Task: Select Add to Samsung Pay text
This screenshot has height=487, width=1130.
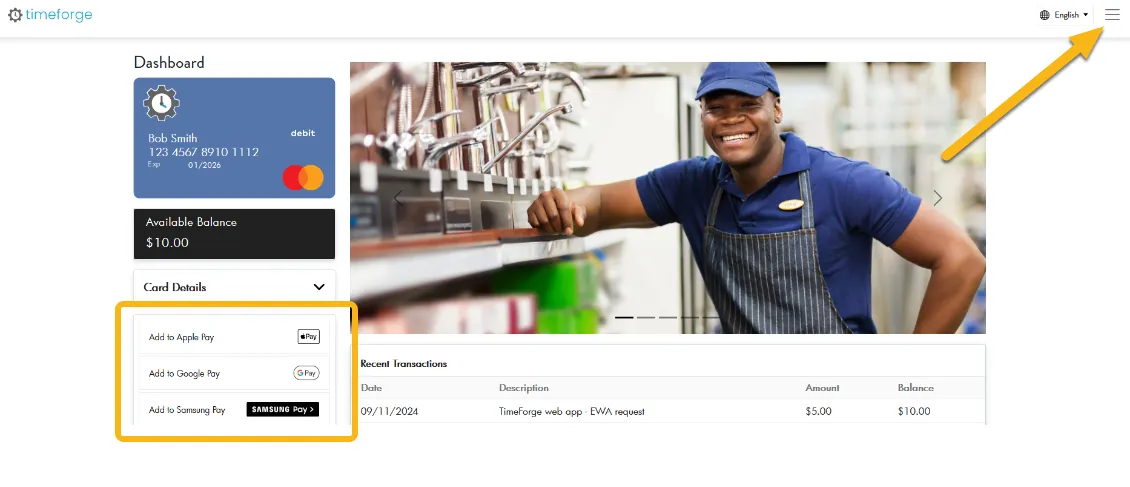Action: (x=187, y=410)
